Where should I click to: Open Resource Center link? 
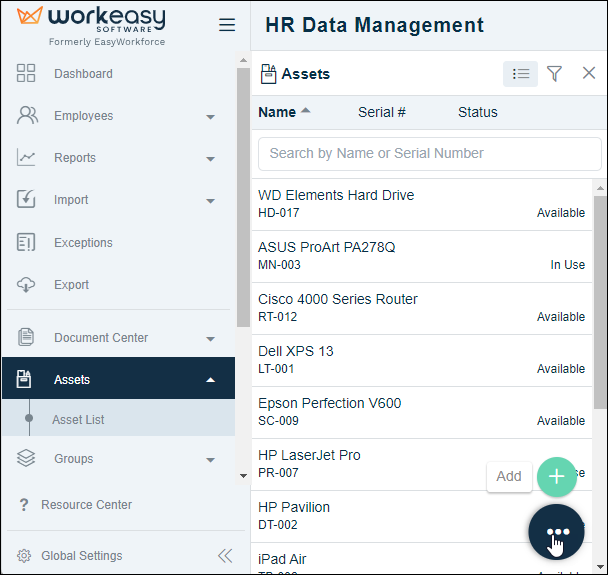point(86,504)
